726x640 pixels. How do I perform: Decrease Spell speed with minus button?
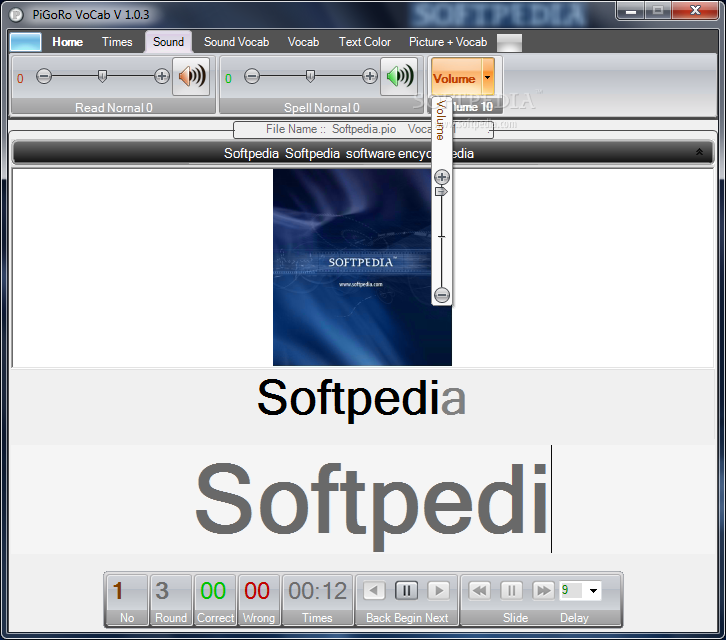pyautogui.click(x=252, y=76)
